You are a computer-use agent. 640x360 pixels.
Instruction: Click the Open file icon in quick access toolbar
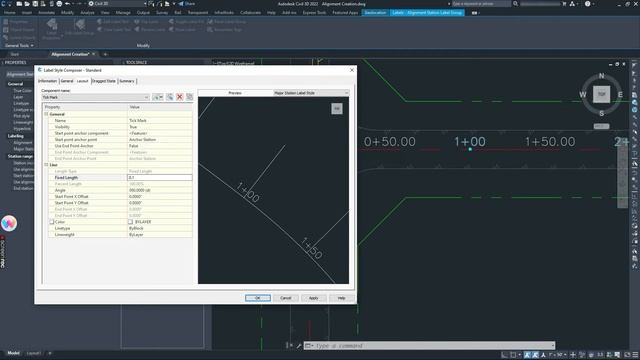tap(27, 4)
